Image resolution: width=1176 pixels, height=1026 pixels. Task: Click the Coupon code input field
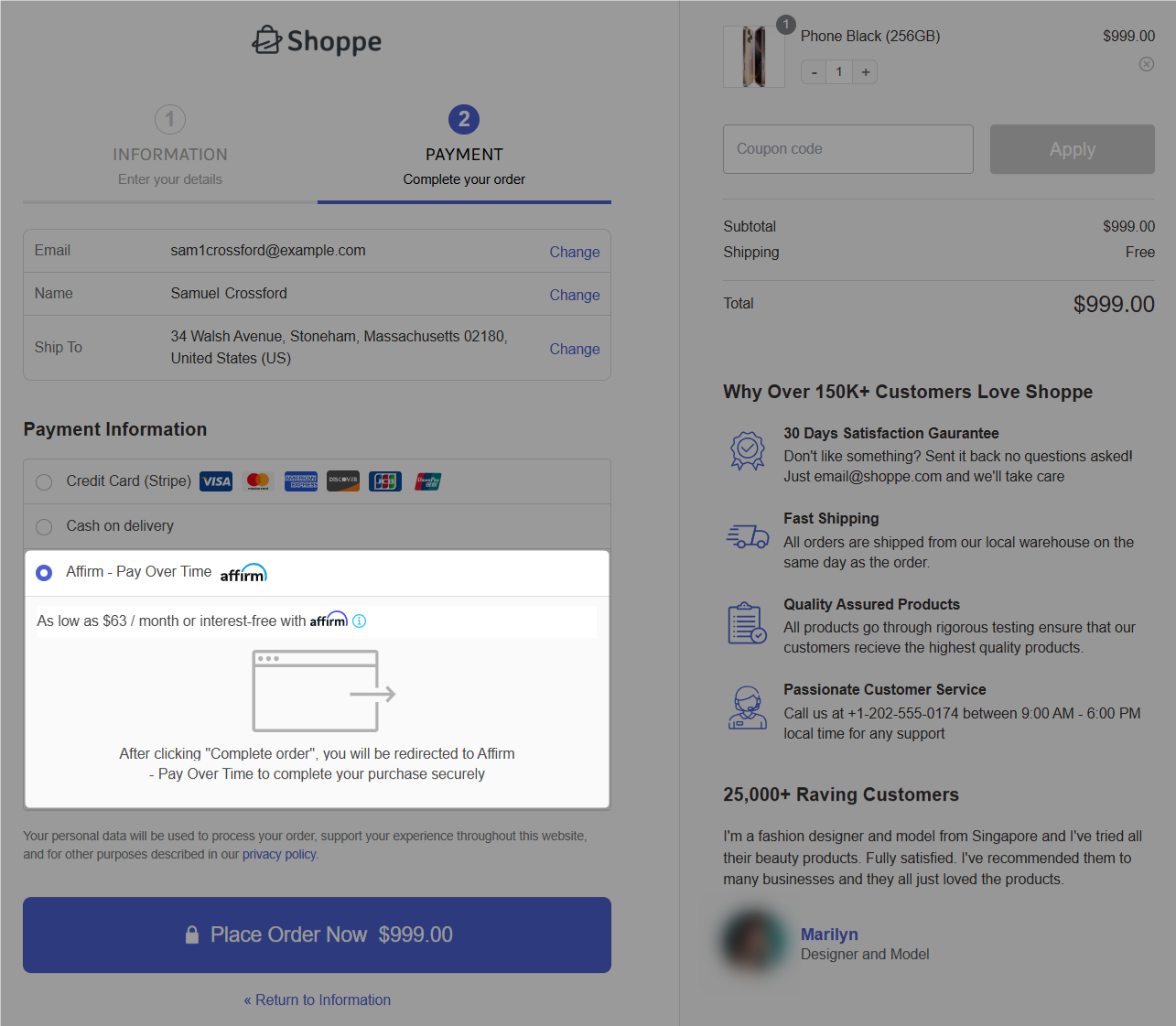click(847, 149)
